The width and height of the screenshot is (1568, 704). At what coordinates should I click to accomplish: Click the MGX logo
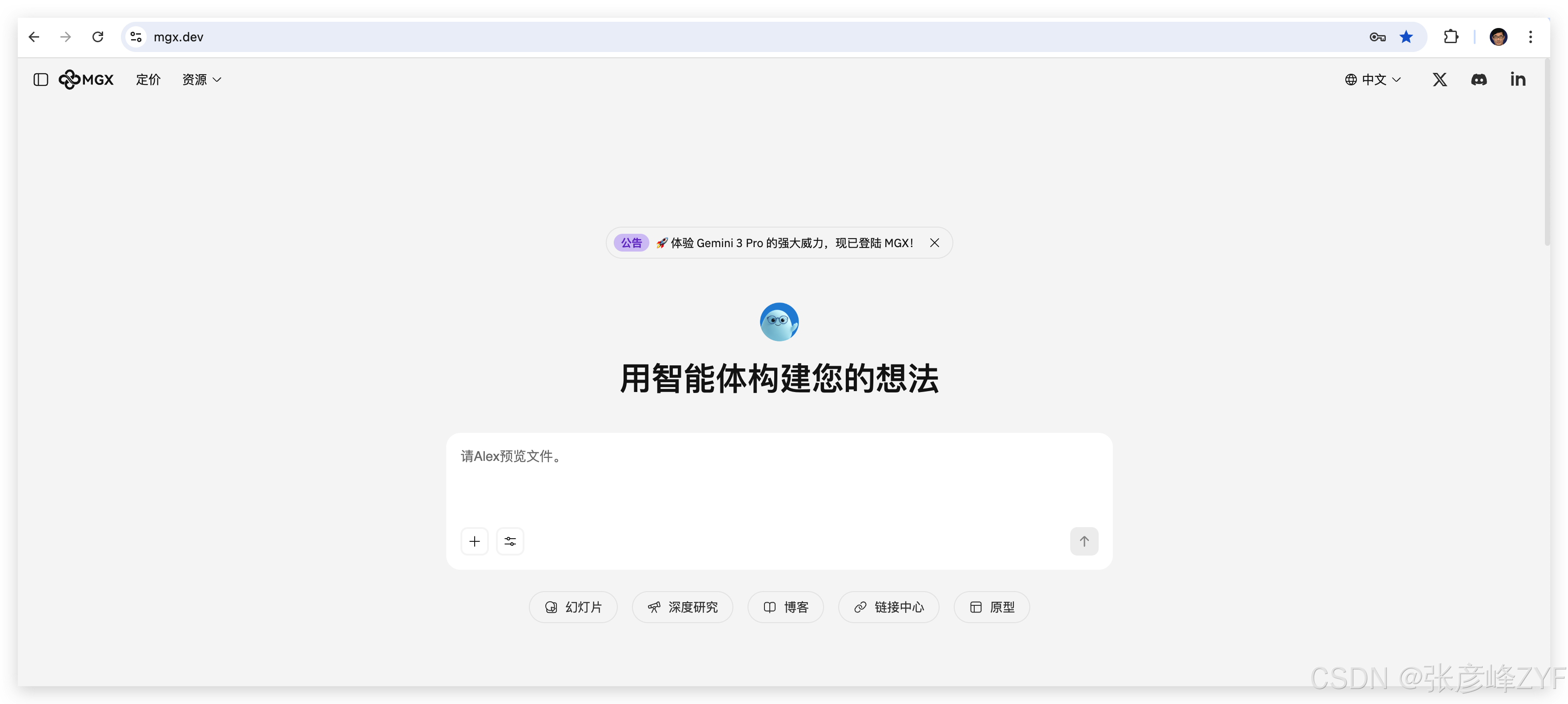(x=86, y=80)
